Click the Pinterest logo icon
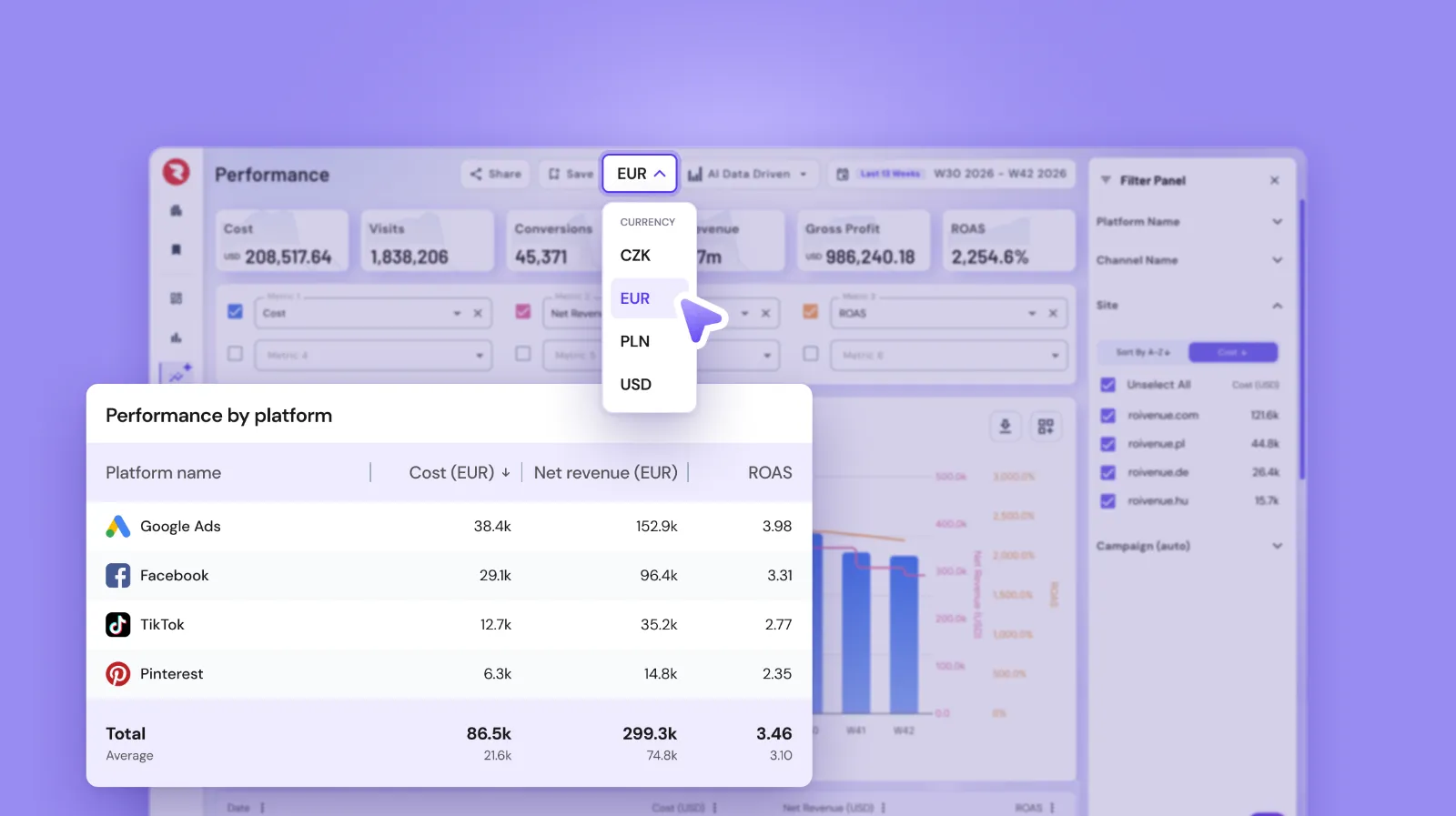1456x816 pixels. click(118, 674)
